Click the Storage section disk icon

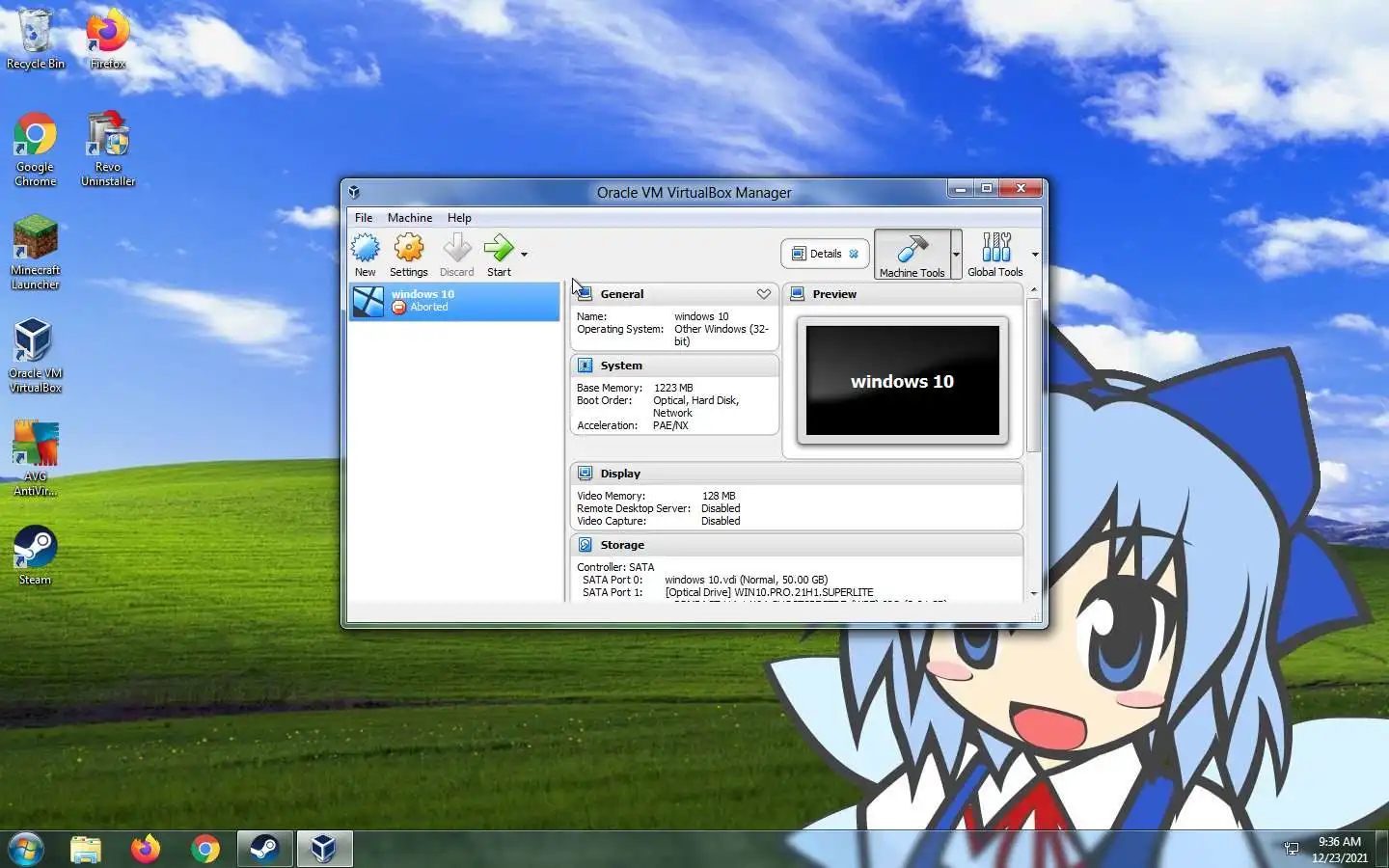point(585,545)
